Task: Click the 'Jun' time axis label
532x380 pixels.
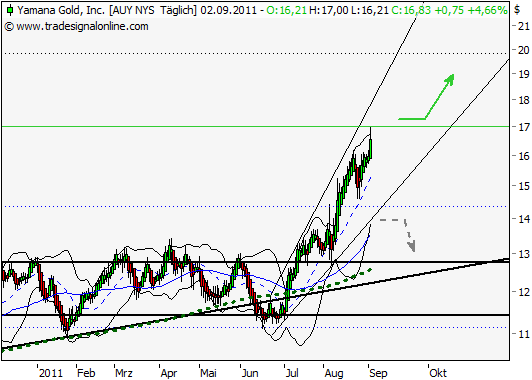Action: [250, 373]
